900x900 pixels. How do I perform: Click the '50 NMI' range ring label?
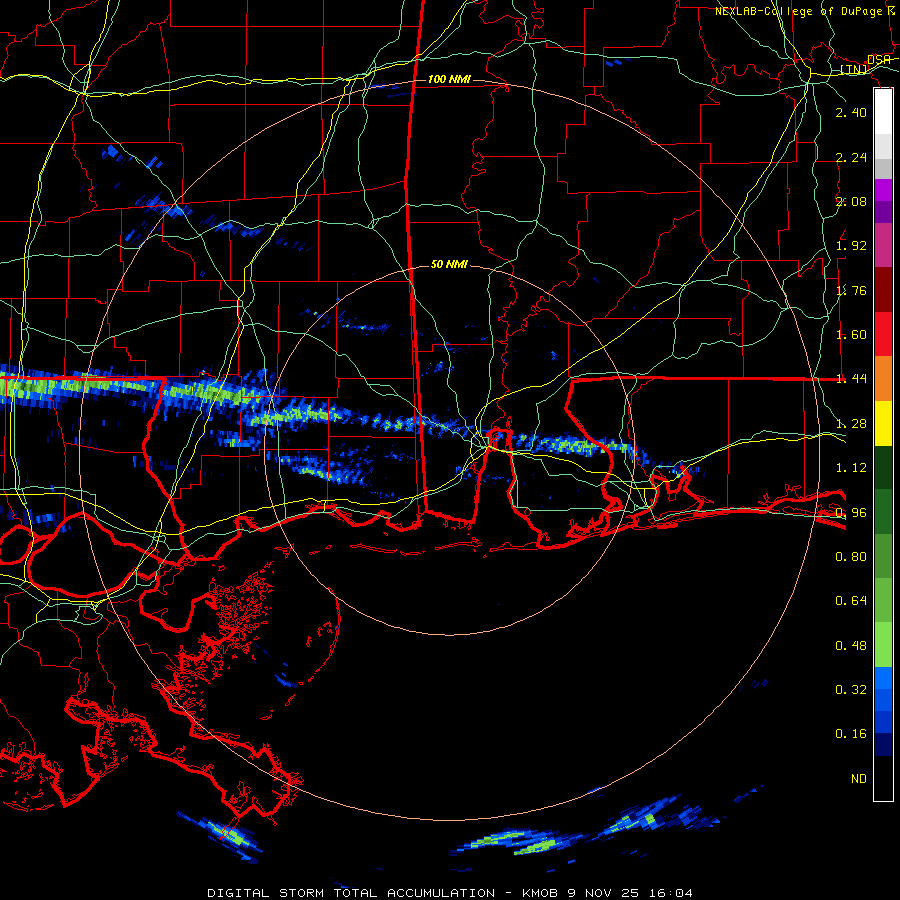click(x=449, y=264)
